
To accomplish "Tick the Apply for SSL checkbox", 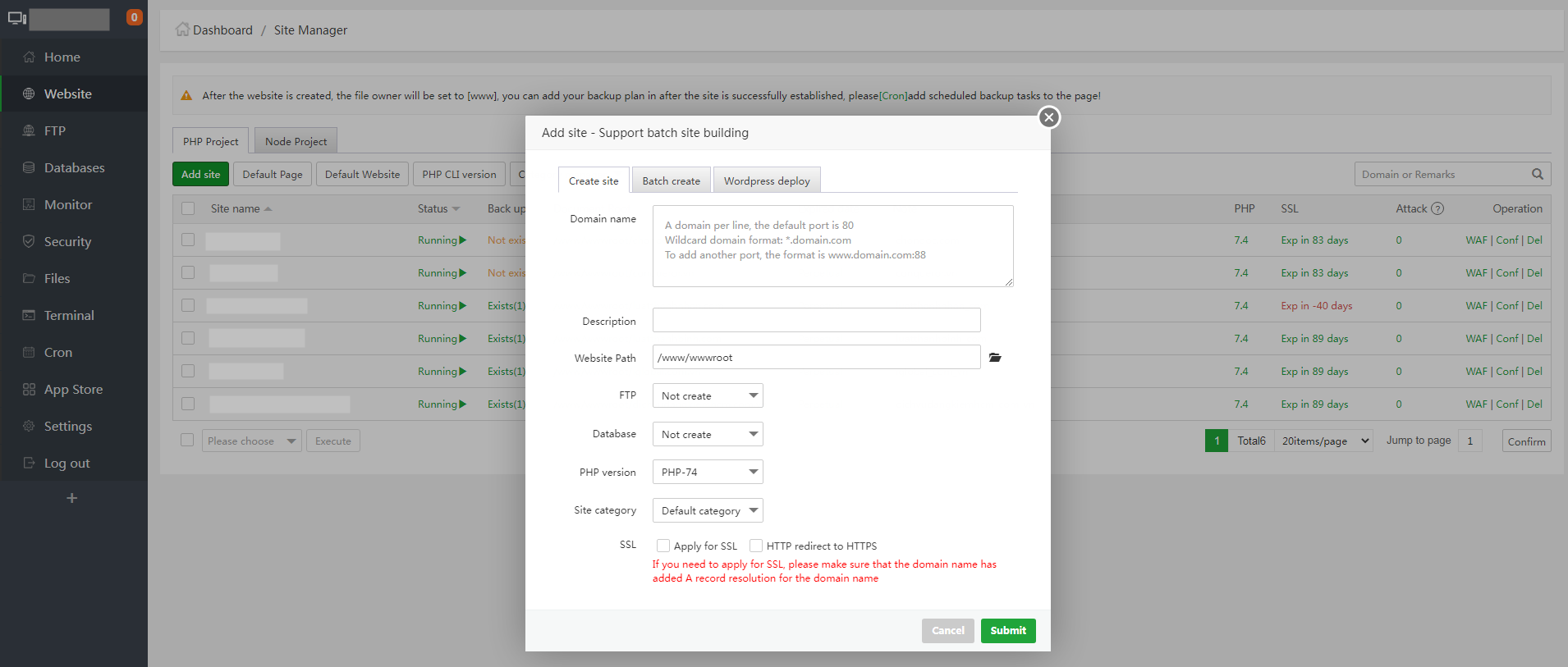I will (x=663, y=546).
